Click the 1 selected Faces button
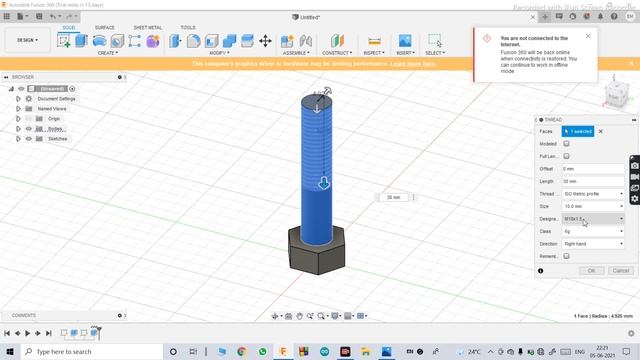The width and height of the screenshot is (640, 360). 578,131
